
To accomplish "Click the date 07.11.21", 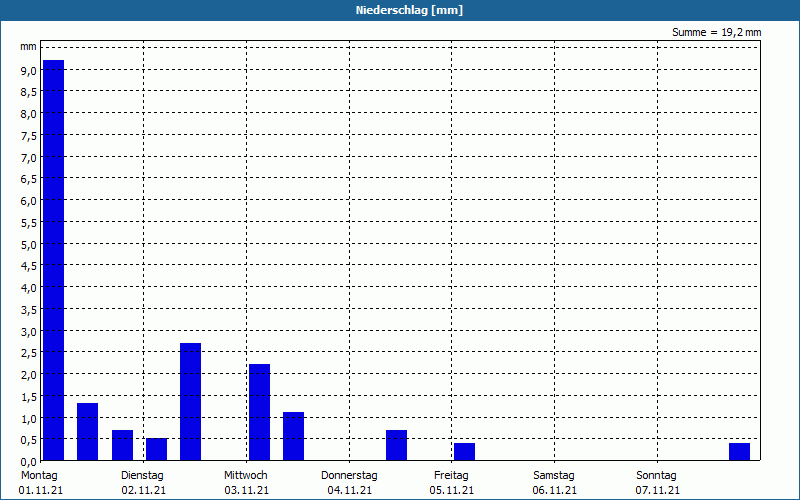I will [658, 490].
